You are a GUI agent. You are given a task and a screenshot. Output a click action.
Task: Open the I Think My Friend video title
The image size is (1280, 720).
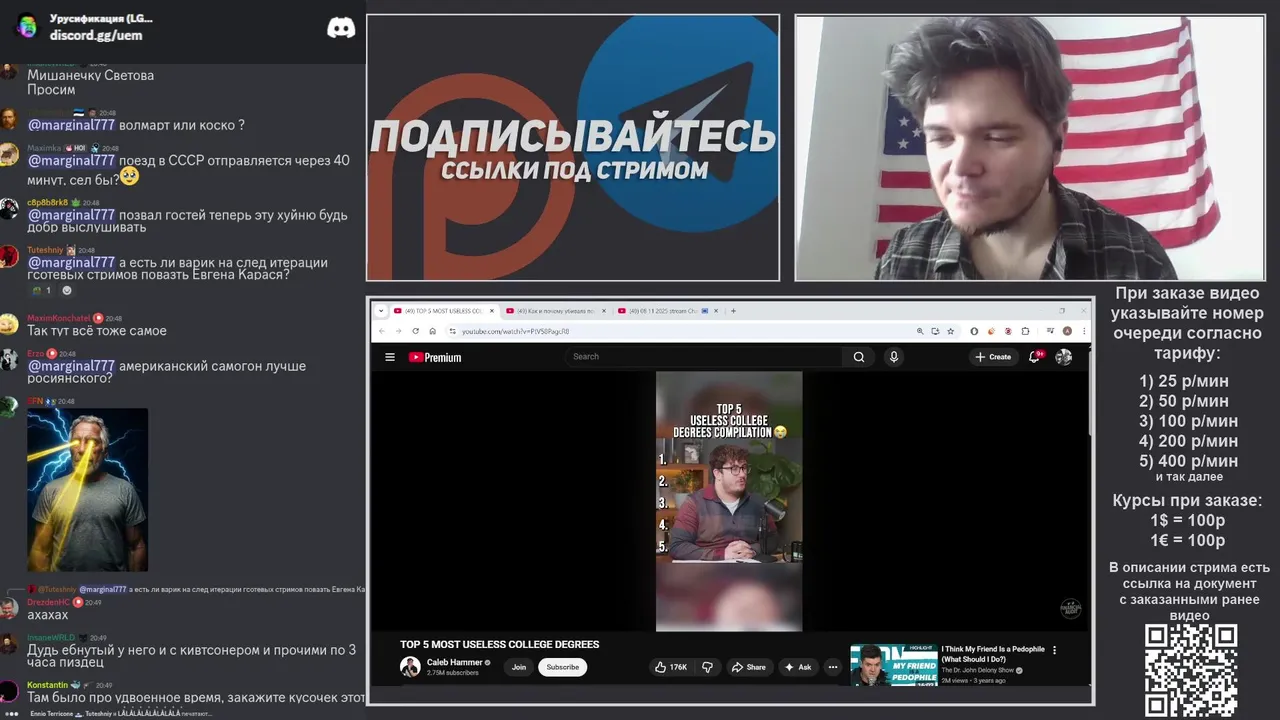pos(993,654)
